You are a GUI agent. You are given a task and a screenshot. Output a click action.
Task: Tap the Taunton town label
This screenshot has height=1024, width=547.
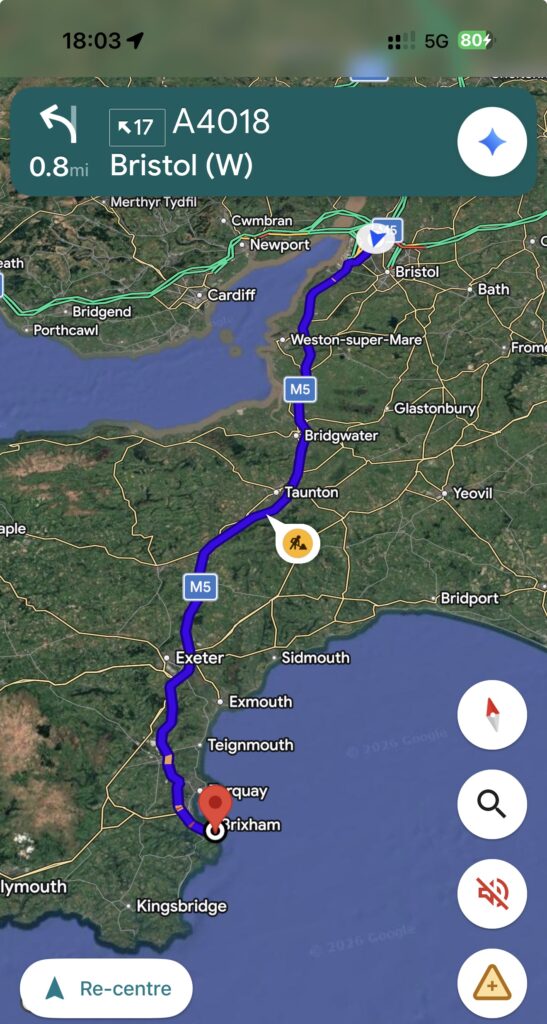313,492
